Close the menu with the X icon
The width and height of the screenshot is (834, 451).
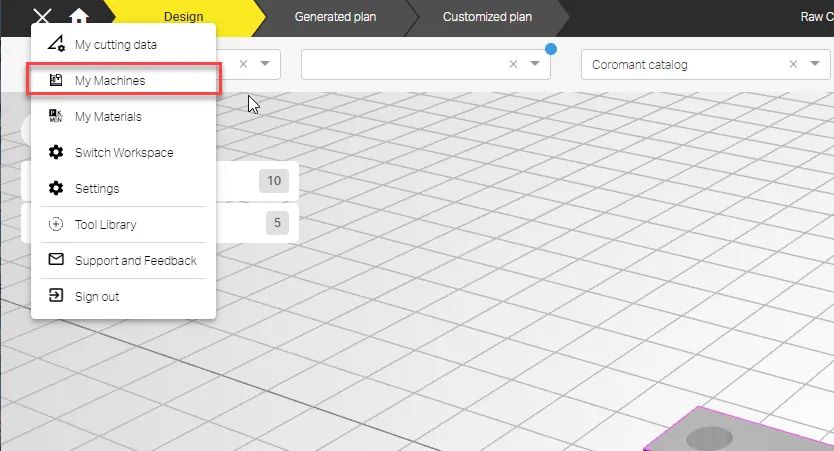(42, 17)
